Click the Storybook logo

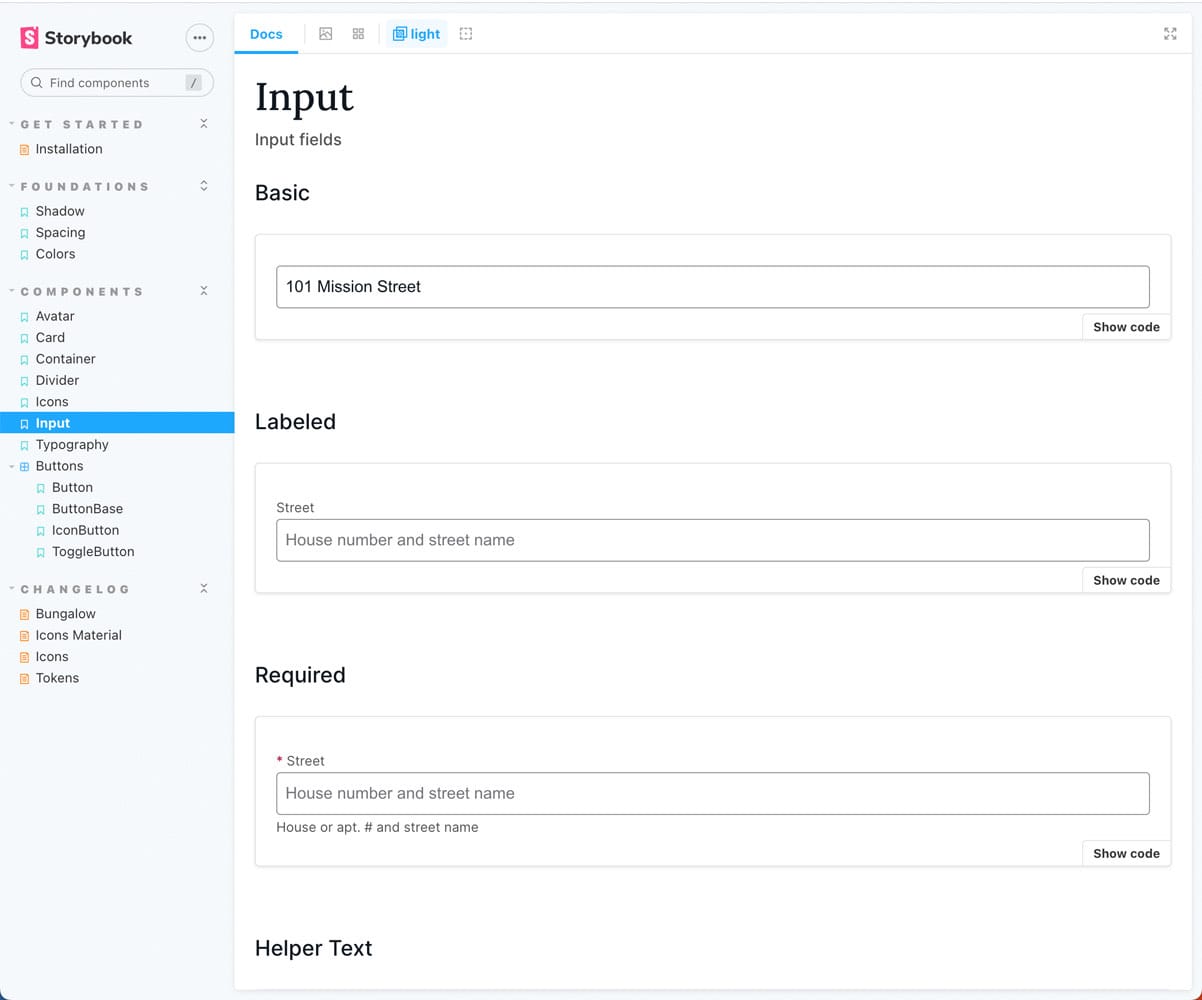click(76, 38)
